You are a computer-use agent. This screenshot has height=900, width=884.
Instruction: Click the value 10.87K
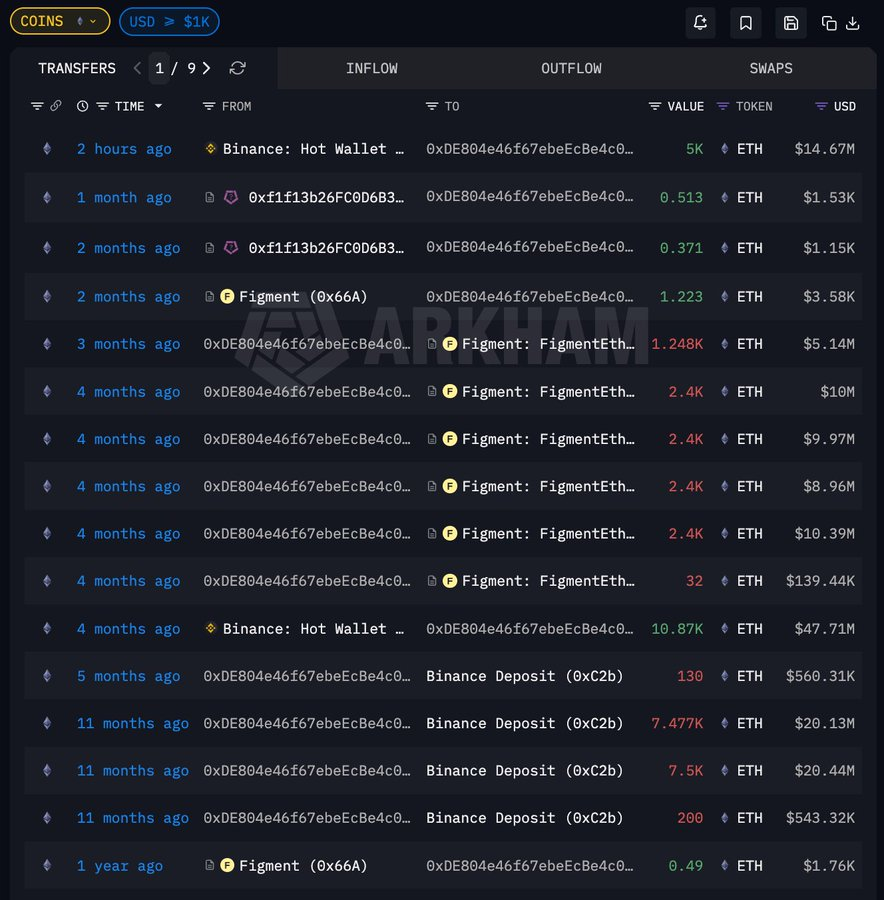pos(677,629)
